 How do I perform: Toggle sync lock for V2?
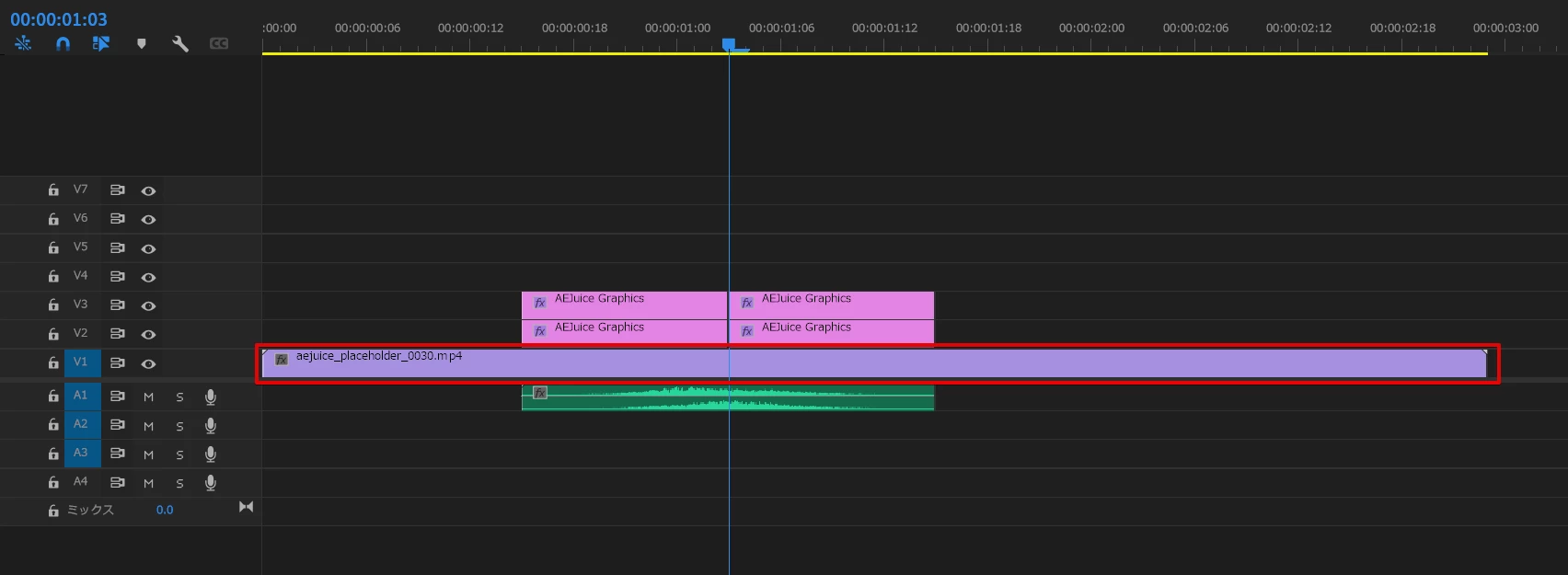117,334
